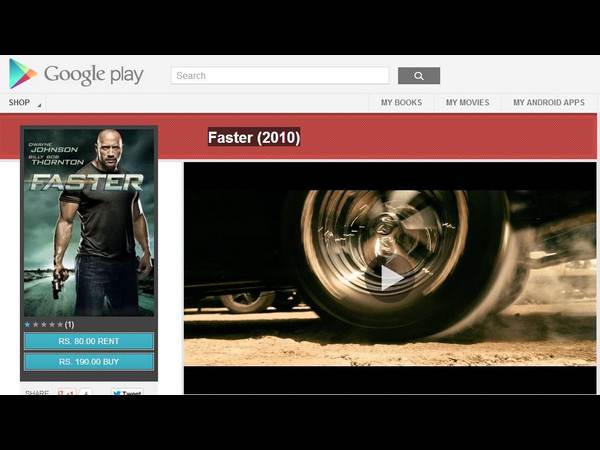Click the first star in the rating row

click(x=28, y=324)
